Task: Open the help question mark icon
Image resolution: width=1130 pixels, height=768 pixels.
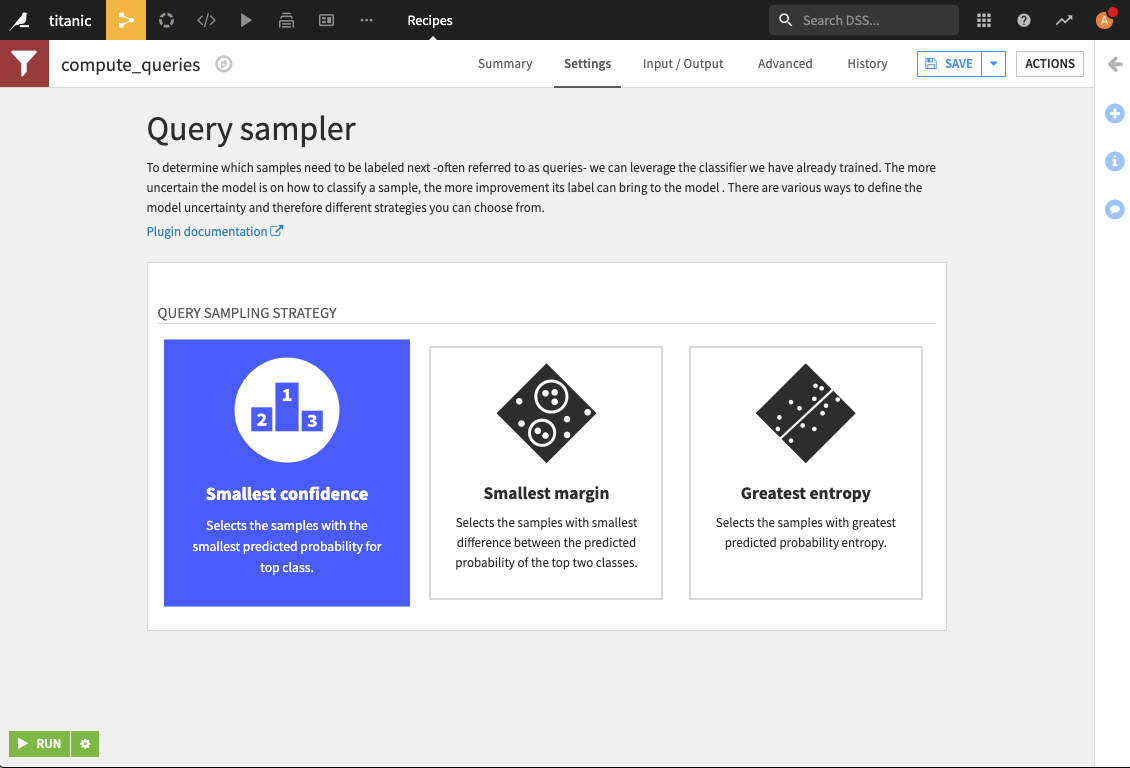Action: click(x=1023, y=20)
